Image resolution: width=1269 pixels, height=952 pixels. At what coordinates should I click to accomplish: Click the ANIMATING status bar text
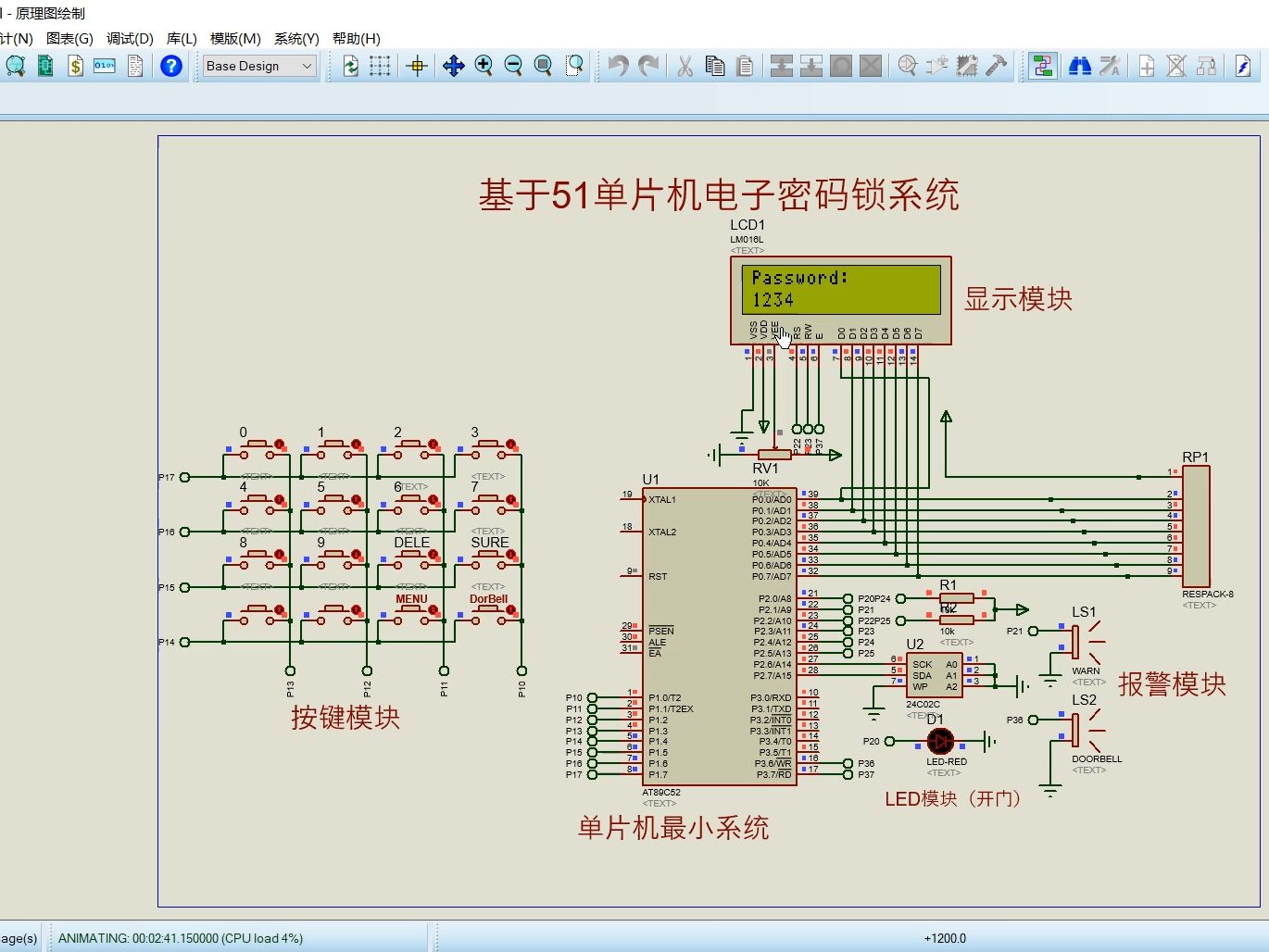[181, 938]
